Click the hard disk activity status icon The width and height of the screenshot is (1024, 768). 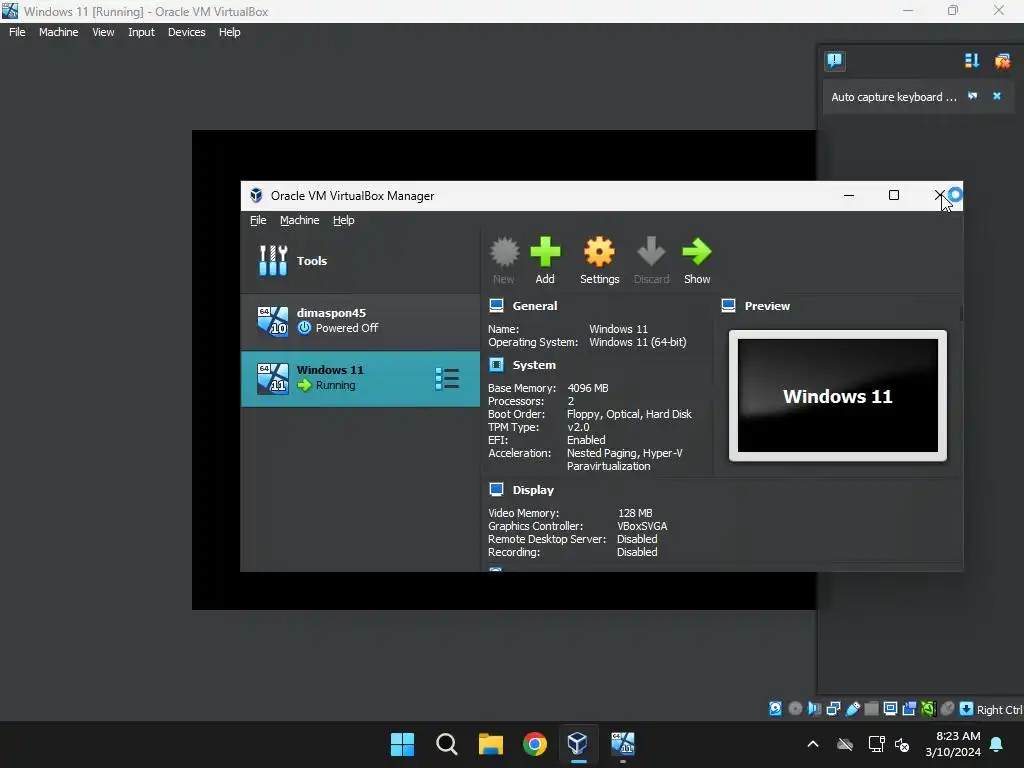tap(775, 709)
